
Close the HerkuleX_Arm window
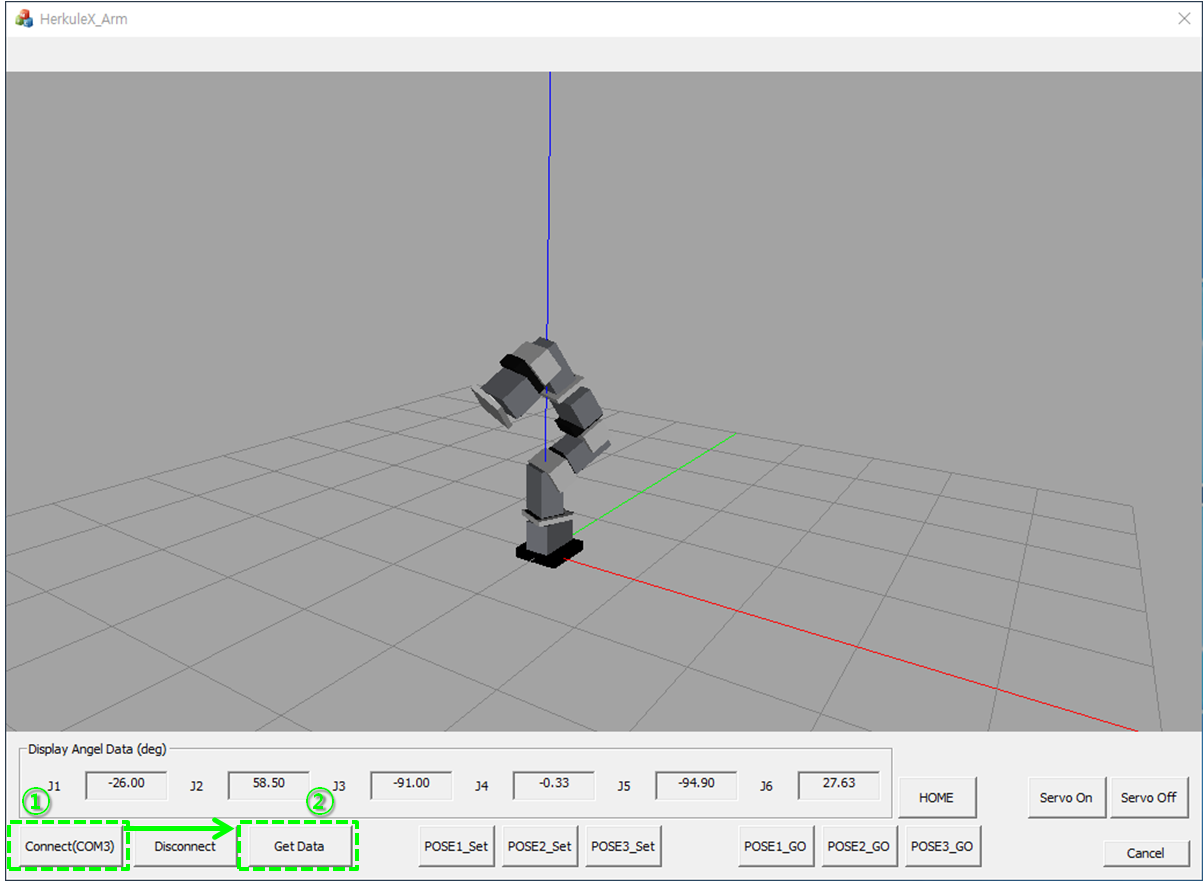coord(1183,18)
